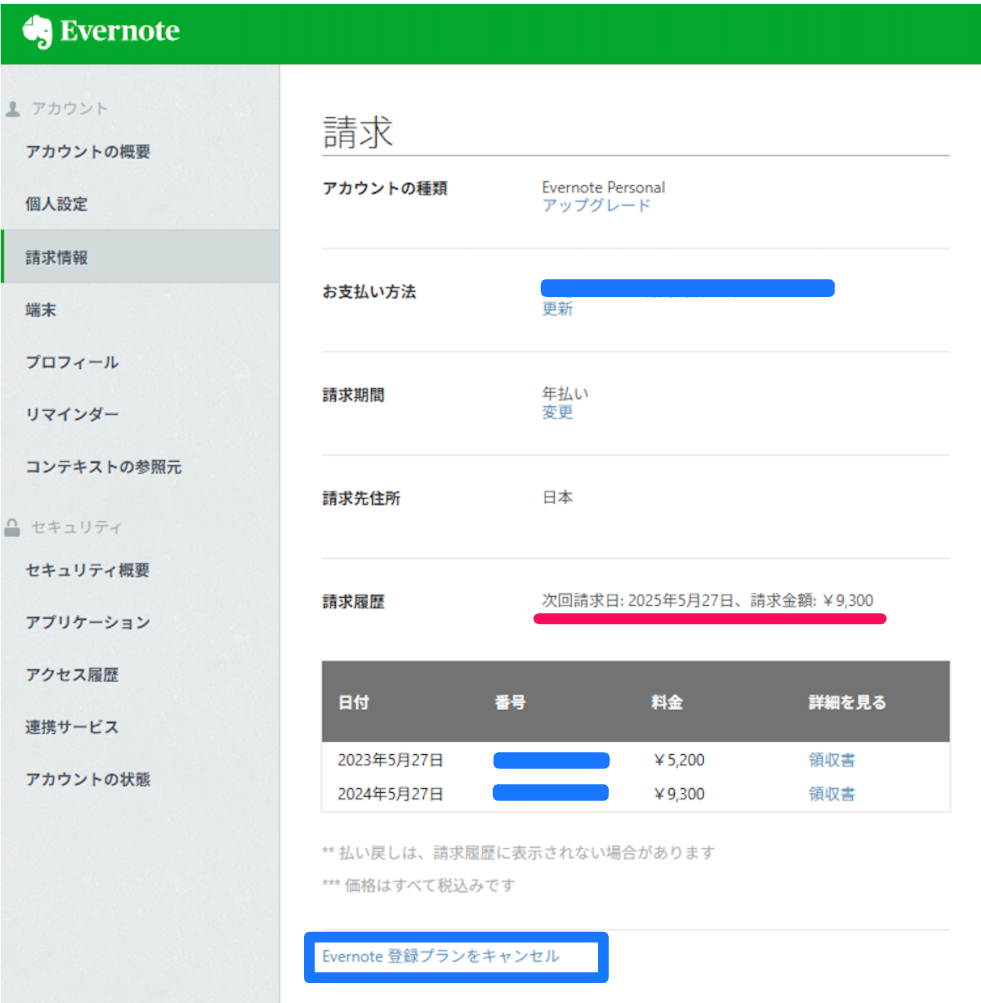Screen dimensions: 981x1003
Task: Click the アカウント section header in sidebar
Action: (x=70, y=109)
